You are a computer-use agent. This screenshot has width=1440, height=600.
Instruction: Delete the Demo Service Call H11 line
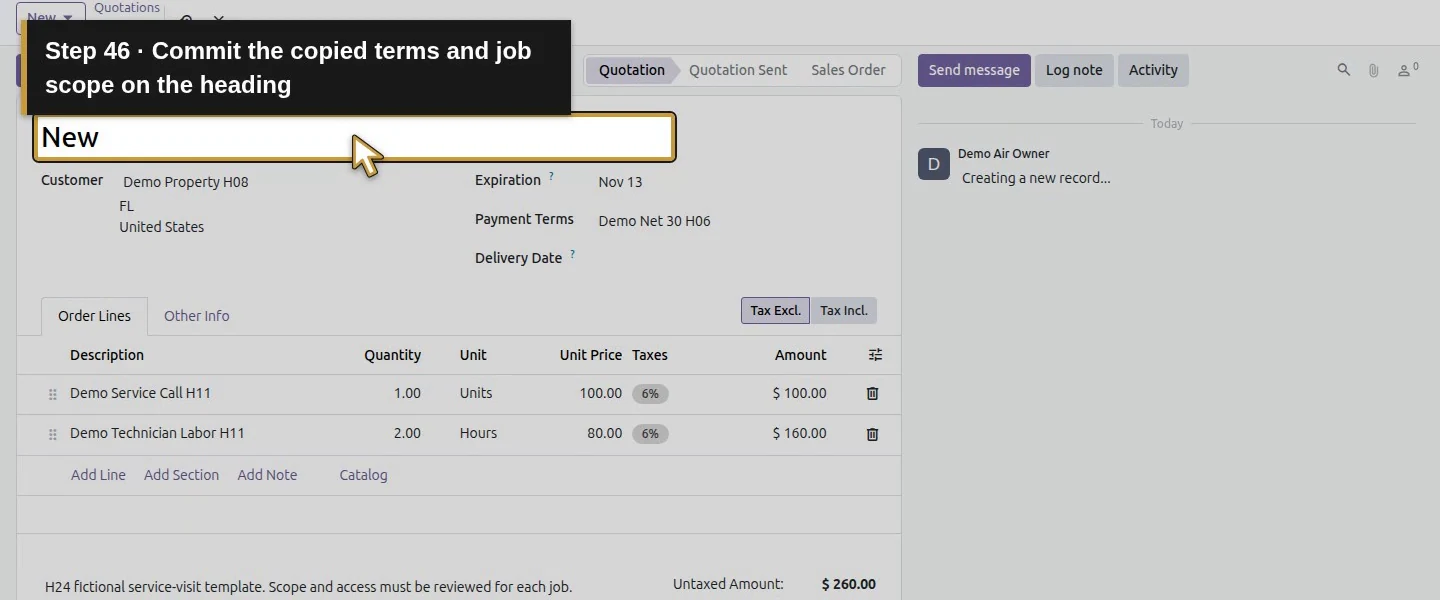coord(872,394)
